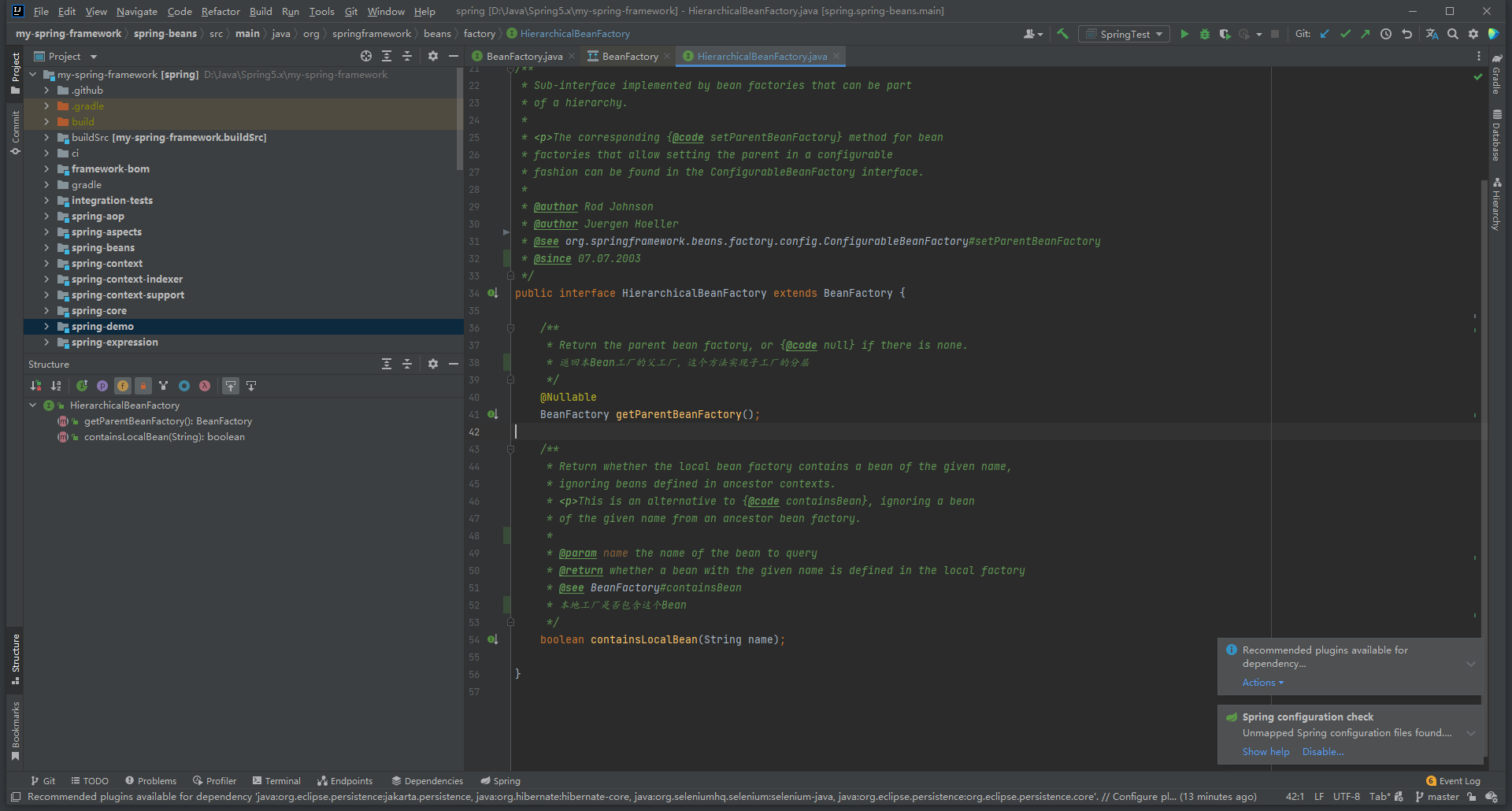Select containsLocalBean(String) in Structure
Viewport: 1512px width, 811px height.
pos(164,437)
